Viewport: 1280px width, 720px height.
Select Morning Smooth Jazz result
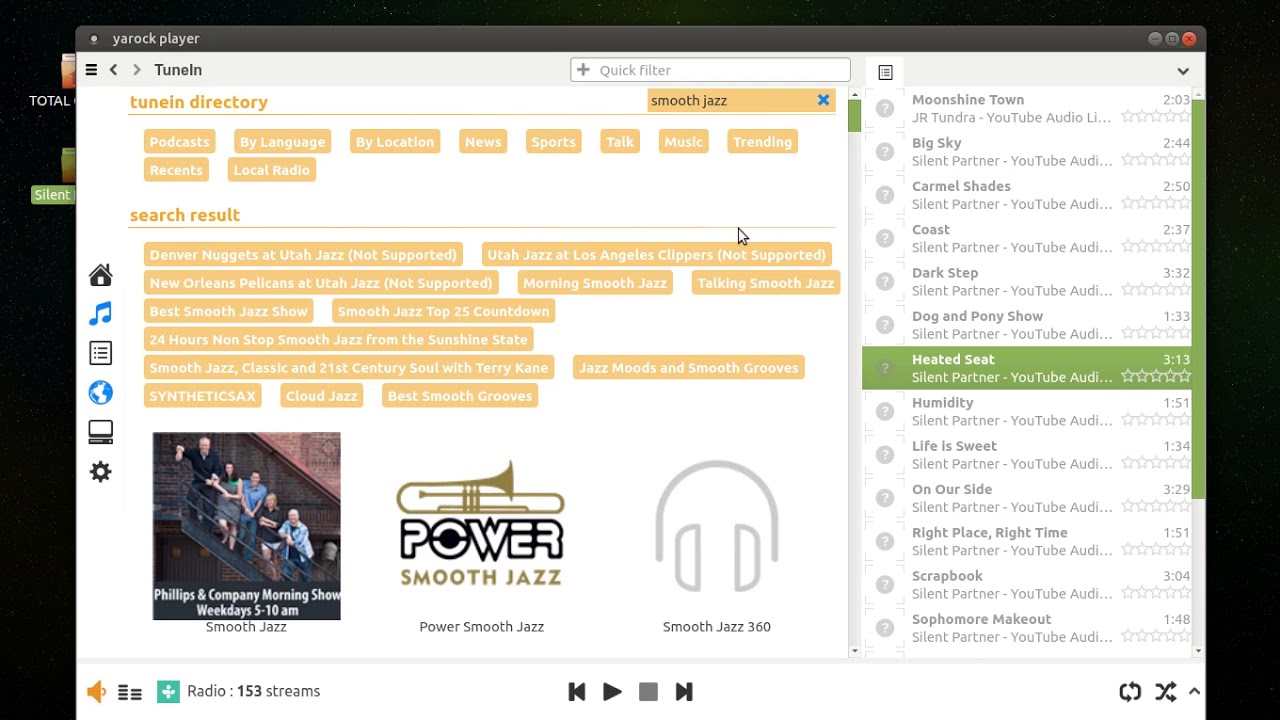pos(595,283)
